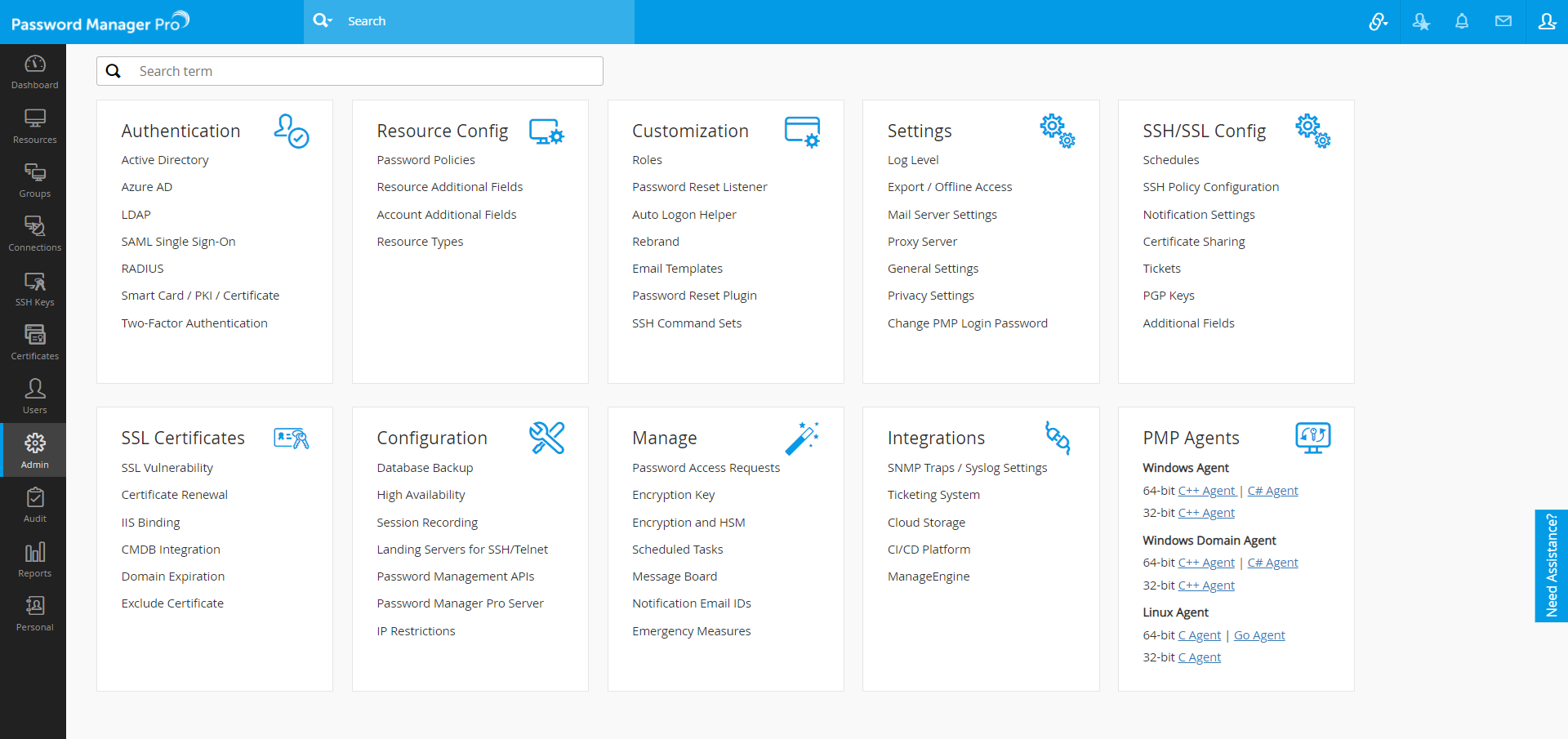Download Windows Agent 64-bit C# Agent
1568x739 pixels.
[x=1272, y=491]
